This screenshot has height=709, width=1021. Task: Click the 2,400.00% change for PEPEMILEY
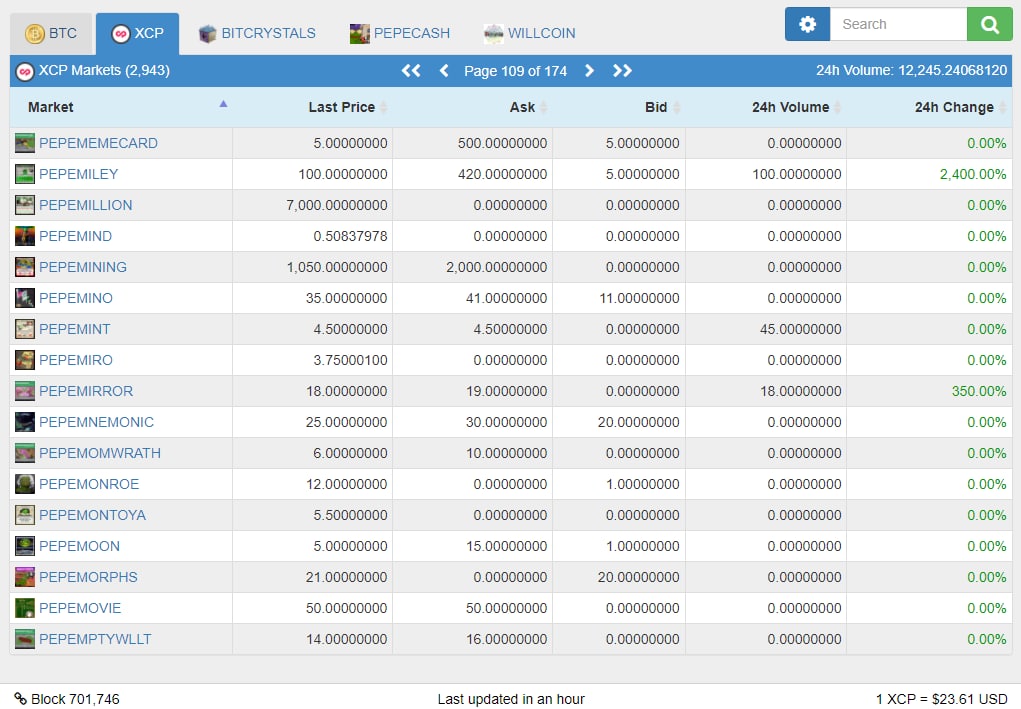(973, 174)
